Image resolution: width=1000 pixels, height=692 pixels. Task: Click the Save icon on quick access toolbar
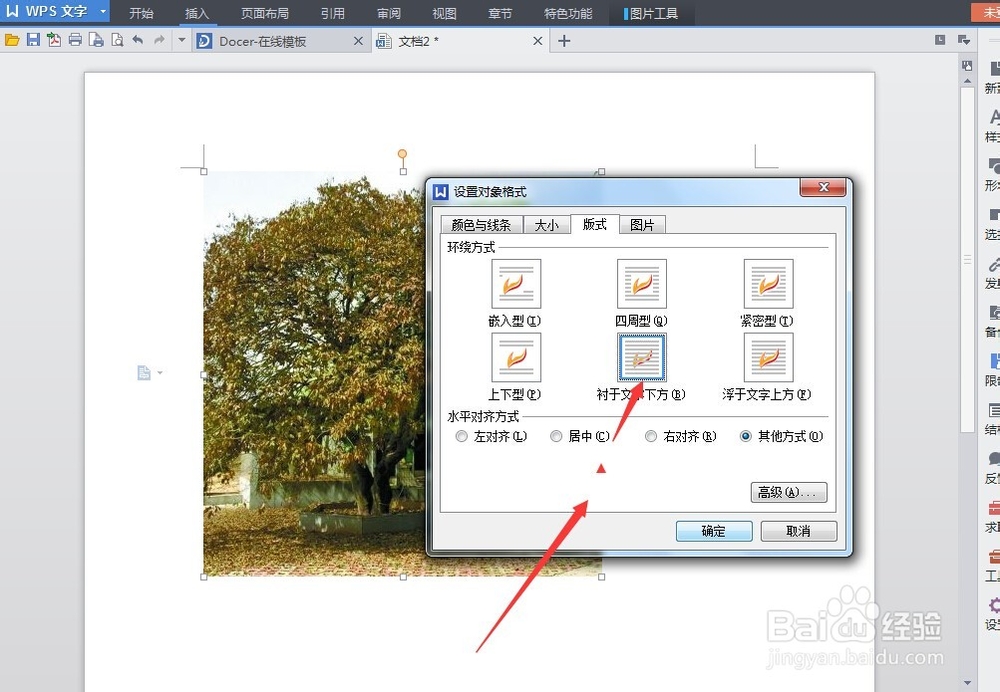coord(33,40)
